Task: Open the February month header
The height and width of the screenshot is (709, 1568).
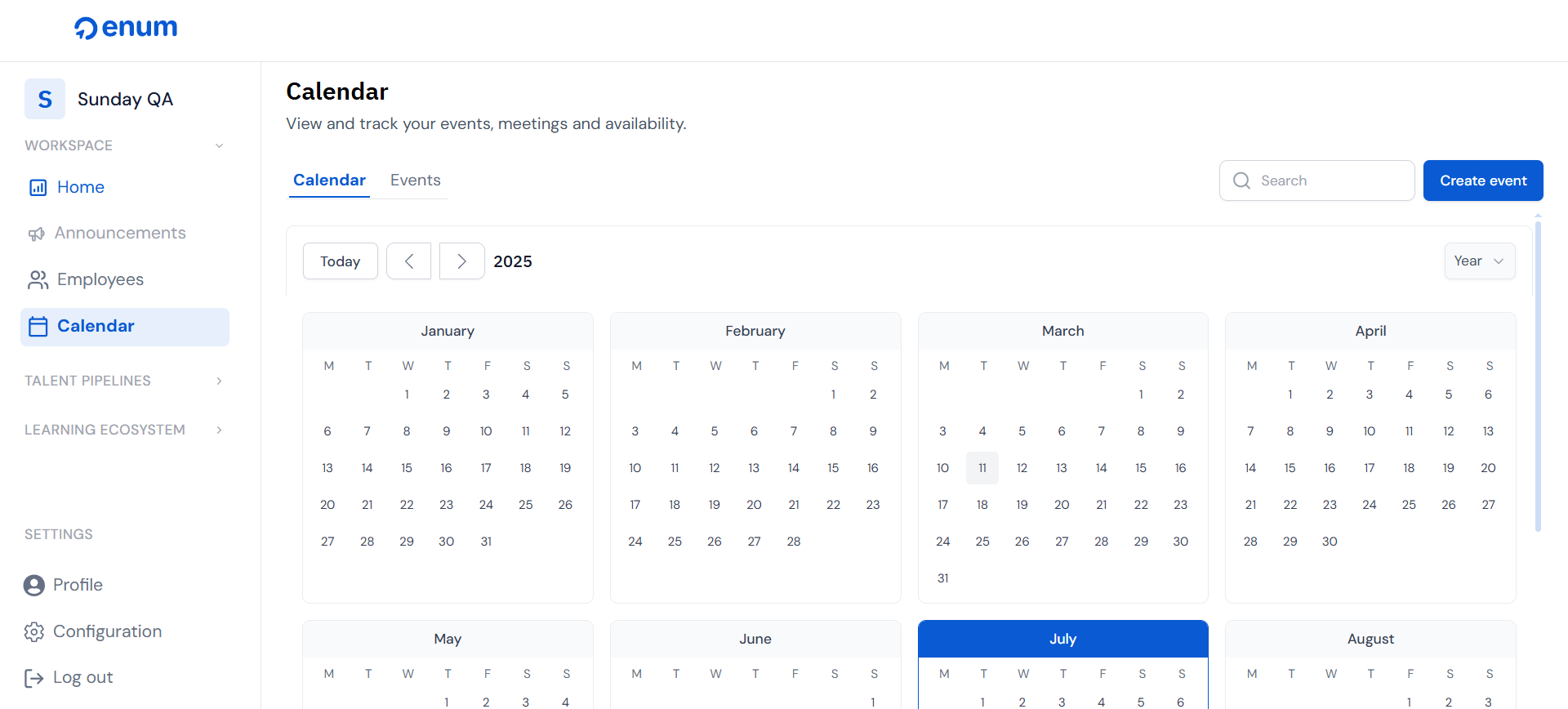Action: (x=755, y=331)
